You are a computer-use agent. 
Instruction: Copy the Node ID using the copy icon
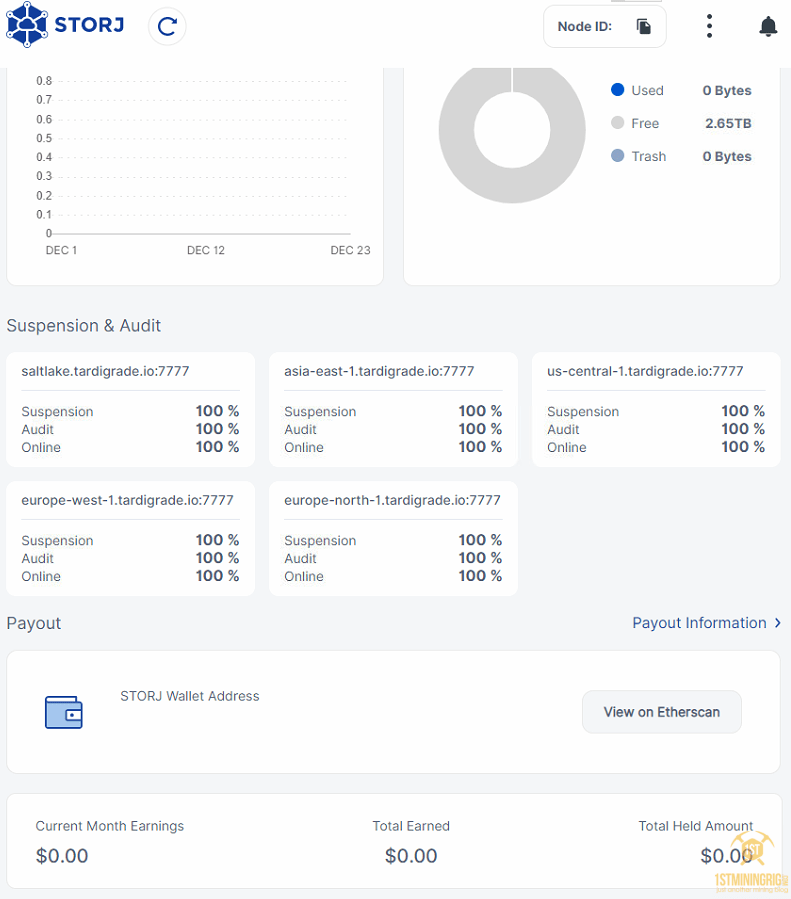644,26
